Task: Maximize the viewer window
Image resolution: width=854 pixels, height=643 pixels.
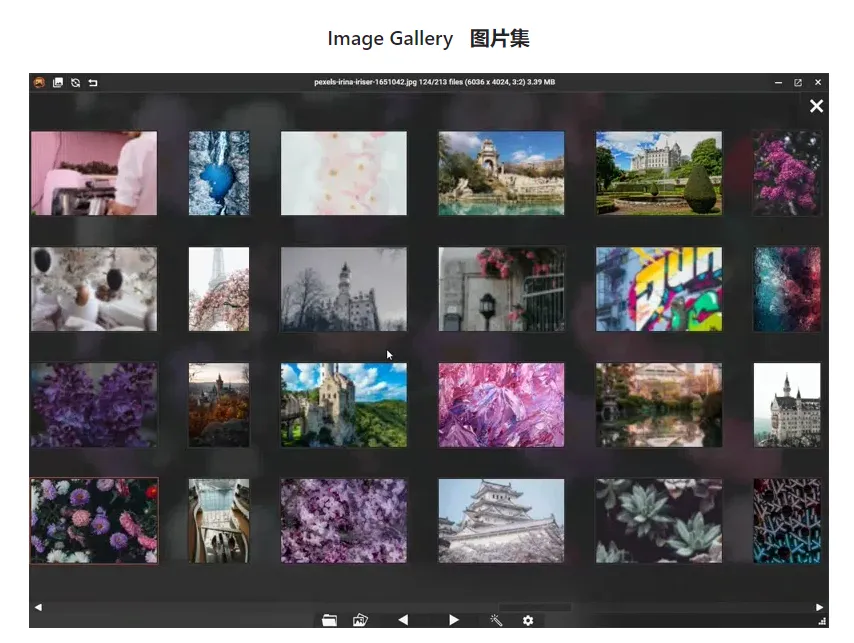Action: (798, 82)
